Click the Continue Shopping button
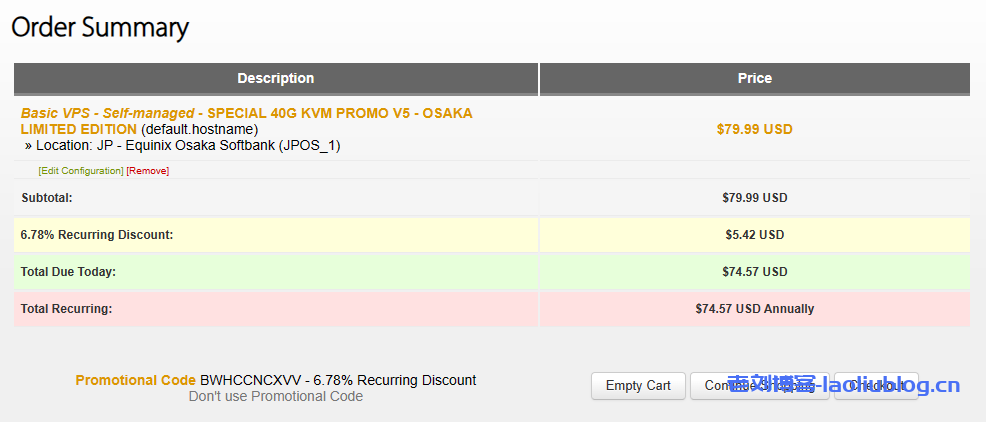This screenshot has width=986, height=422. [x=759, y=386]
